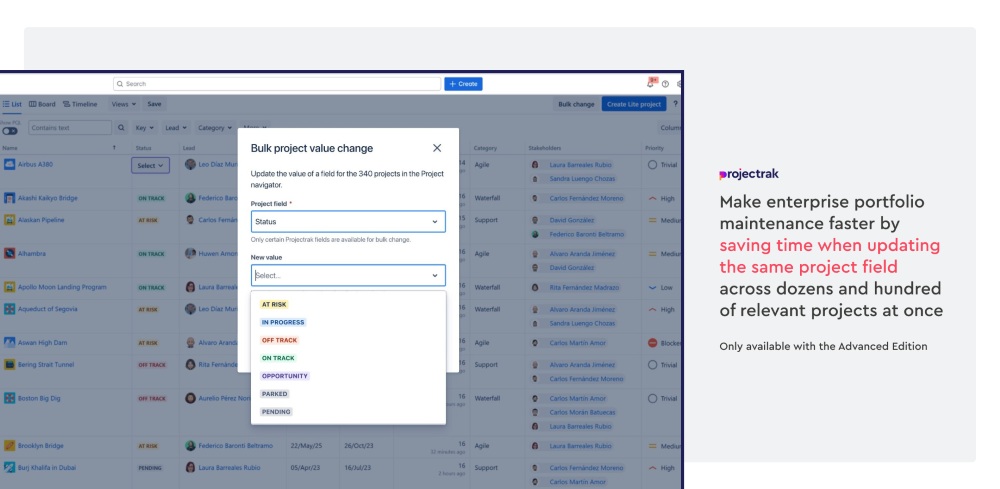The height and width of the screenshot is (489, 1000).
Task: Click the Save button
Action: tap(154, 104)
